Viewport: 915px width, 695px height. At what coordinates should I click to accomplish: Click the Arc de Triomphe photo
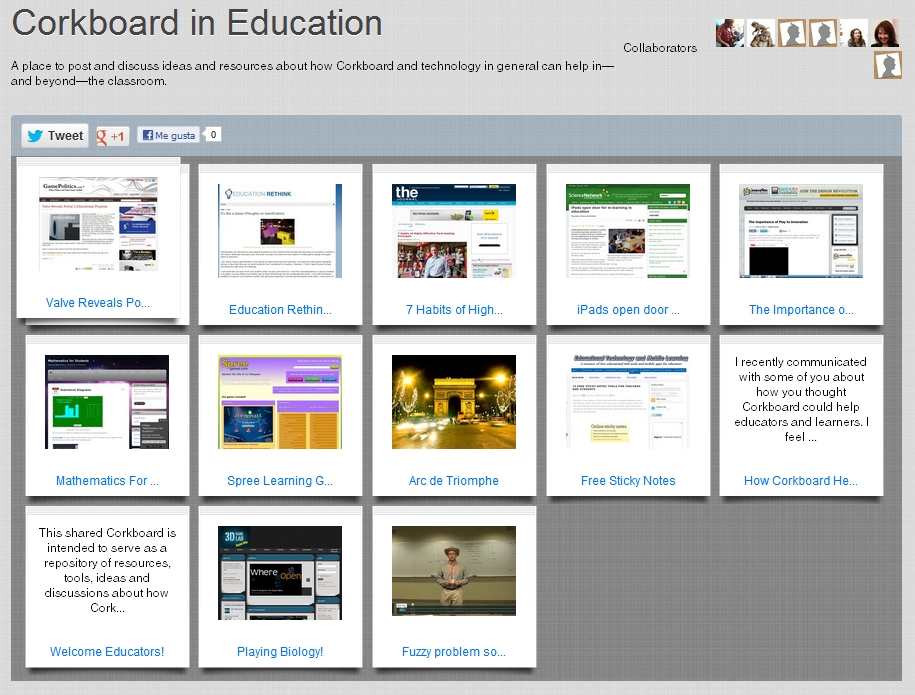coord(454,402)
